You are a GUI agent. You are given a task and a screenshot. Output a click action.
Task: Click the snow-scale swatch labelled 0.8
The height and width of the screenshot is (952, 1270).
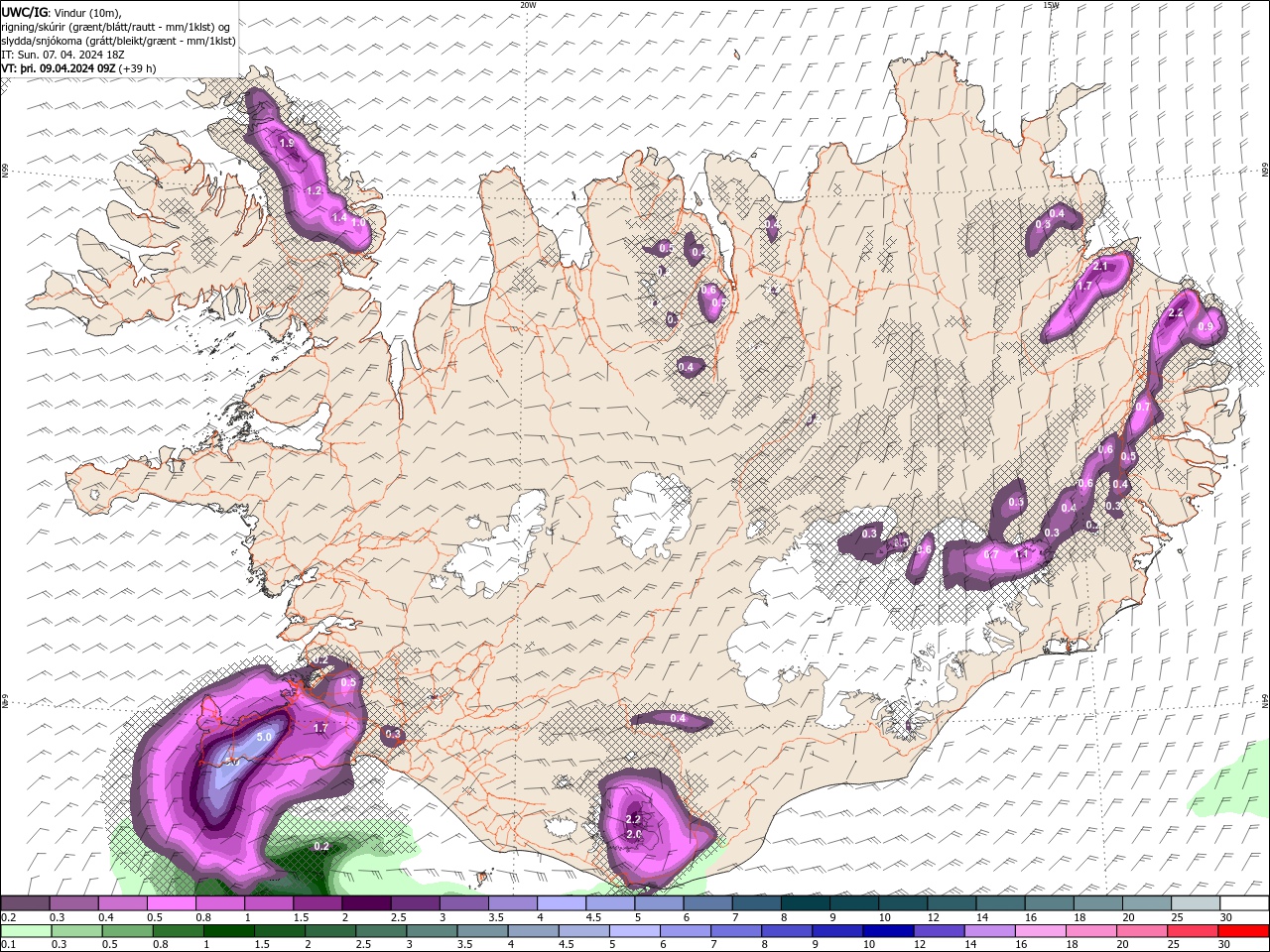tap(219, 903)
